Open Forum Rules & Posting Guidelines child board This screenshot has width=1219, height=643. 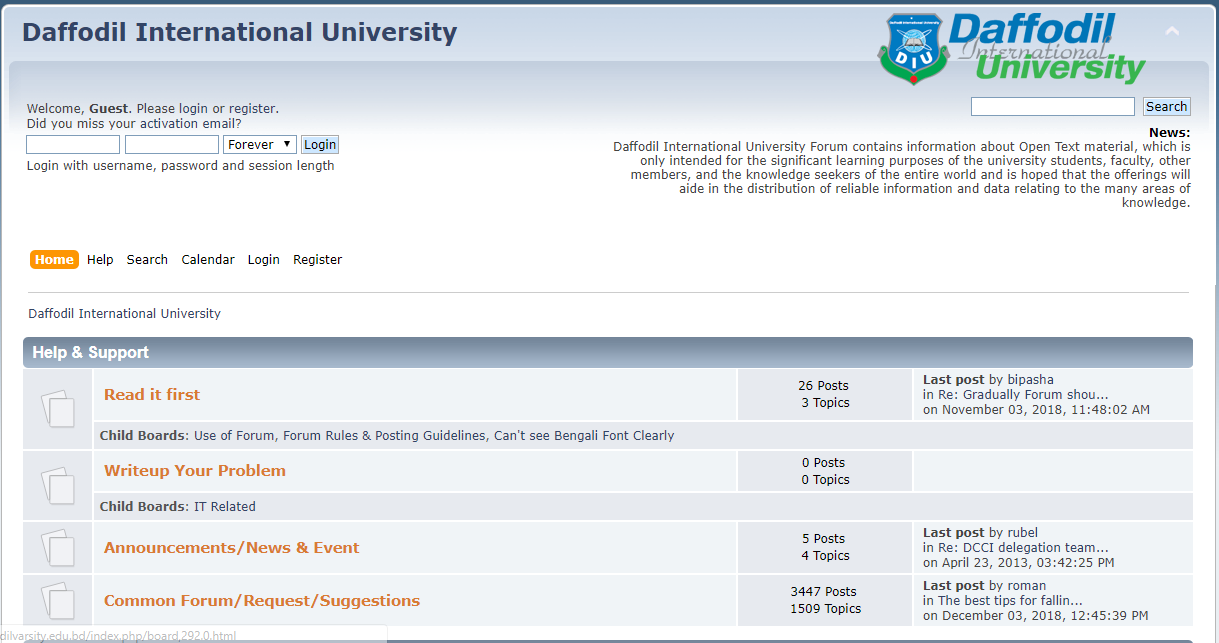tap(386, 436)
